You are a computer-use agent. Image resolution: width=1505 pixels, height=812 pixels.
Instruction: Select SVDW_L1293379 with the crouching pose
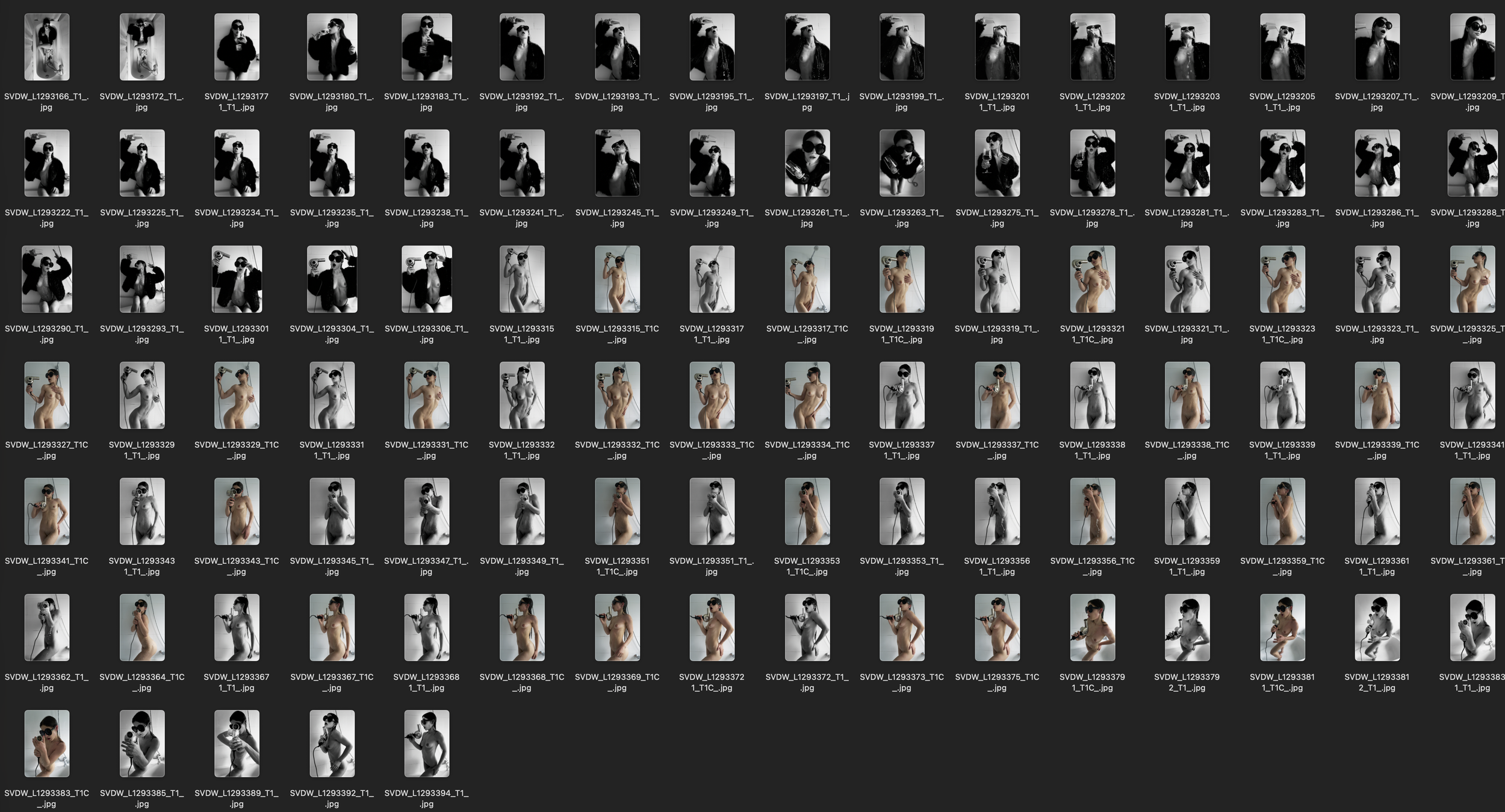(x=1187, y=627)
